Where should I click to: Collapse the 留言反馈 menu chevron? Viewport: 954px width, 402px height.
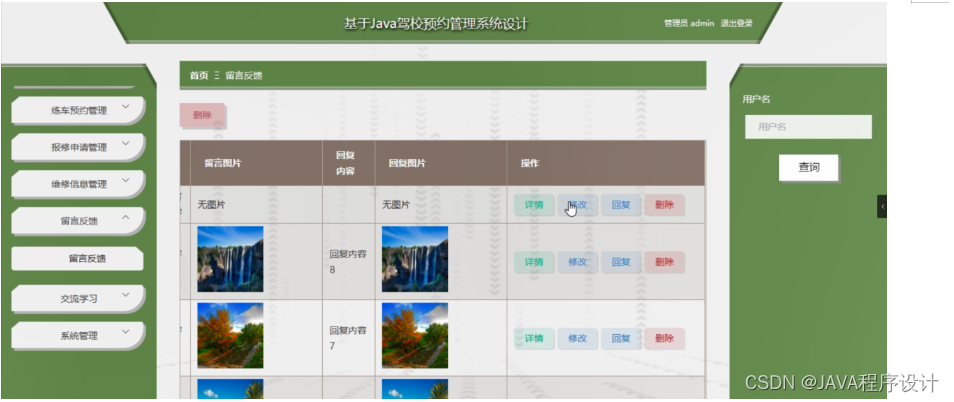pos(125,217)
